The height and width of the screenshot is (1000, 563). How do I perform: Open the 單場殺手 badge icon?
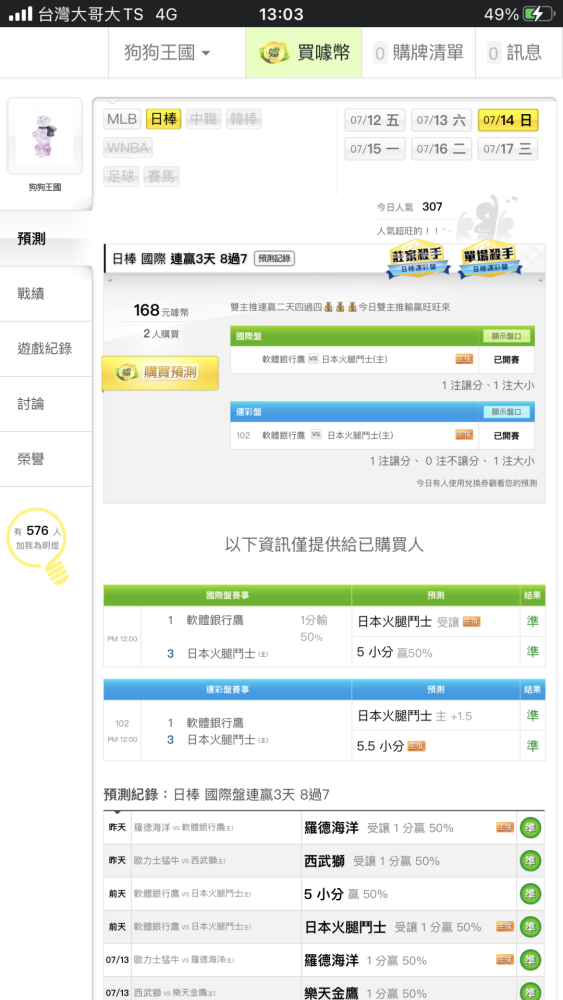pyautogui.click(x=490, y=259)
